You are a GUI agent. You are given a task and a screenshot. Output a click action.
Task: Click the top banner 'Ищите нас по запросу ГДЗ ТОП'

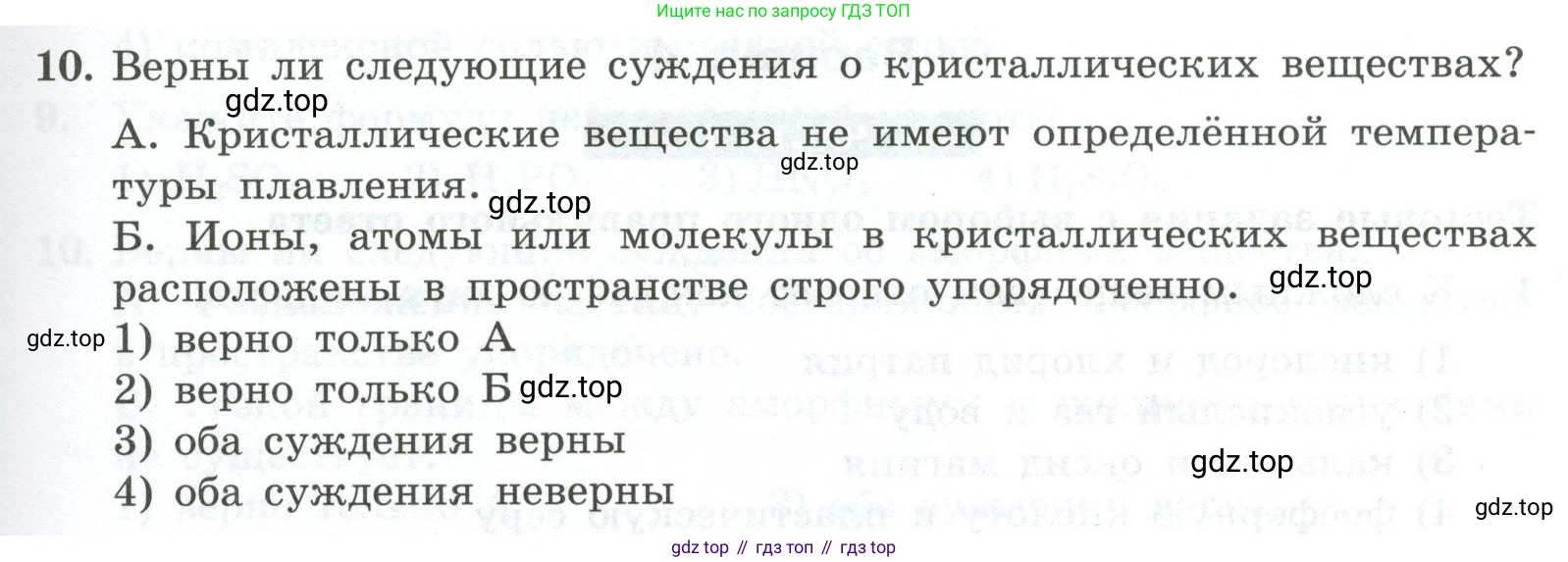pos(783,11)
